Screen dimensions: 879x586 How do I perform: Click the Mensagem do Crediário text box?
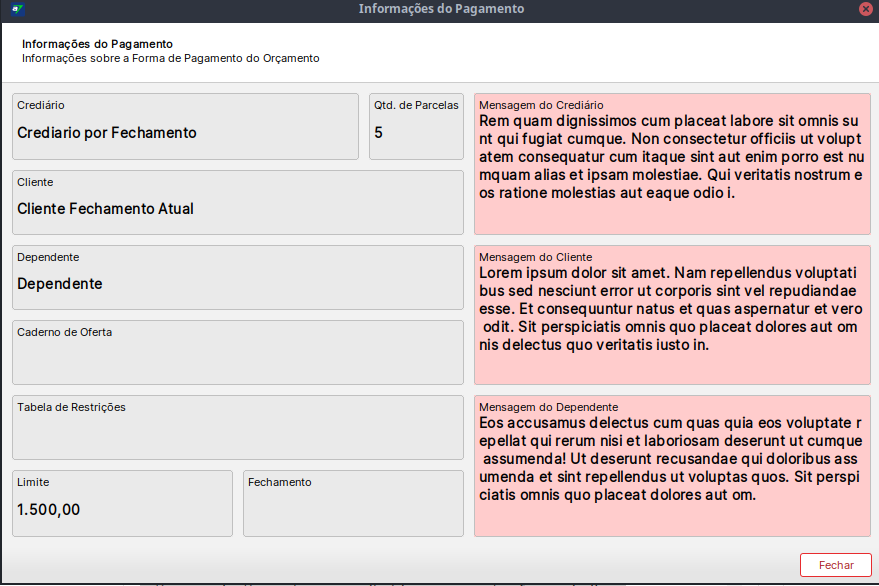[672, 164]
